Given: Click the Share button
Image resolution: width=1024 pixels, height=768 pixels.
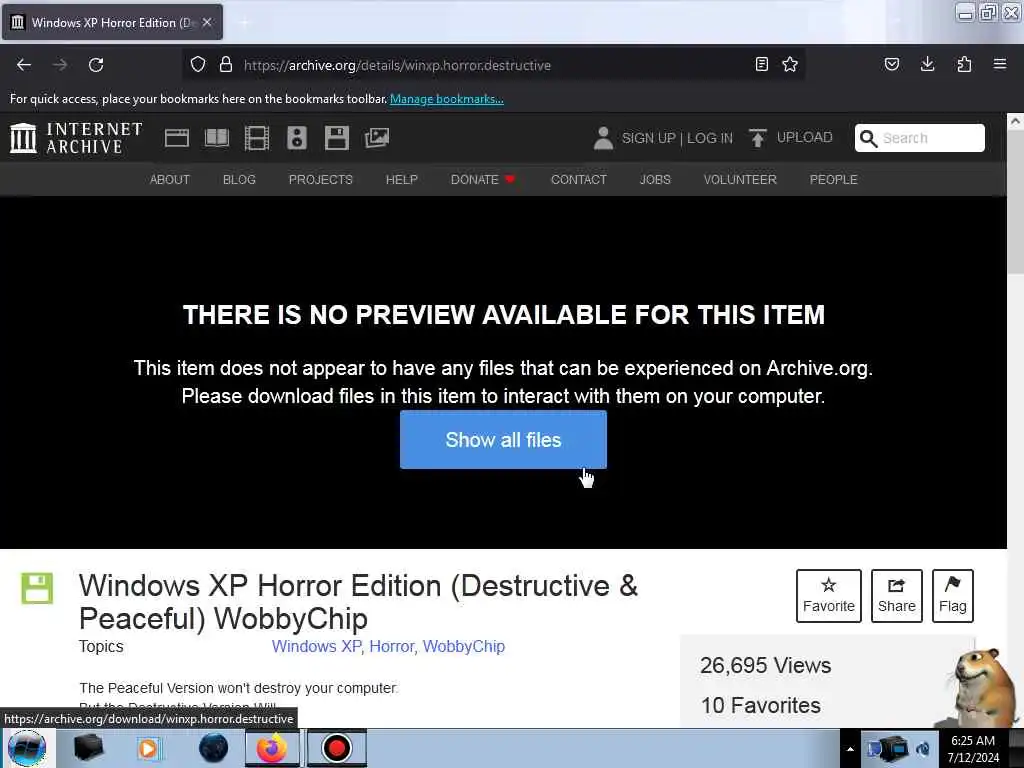Looking at the screenshot, I should [897, 596].
